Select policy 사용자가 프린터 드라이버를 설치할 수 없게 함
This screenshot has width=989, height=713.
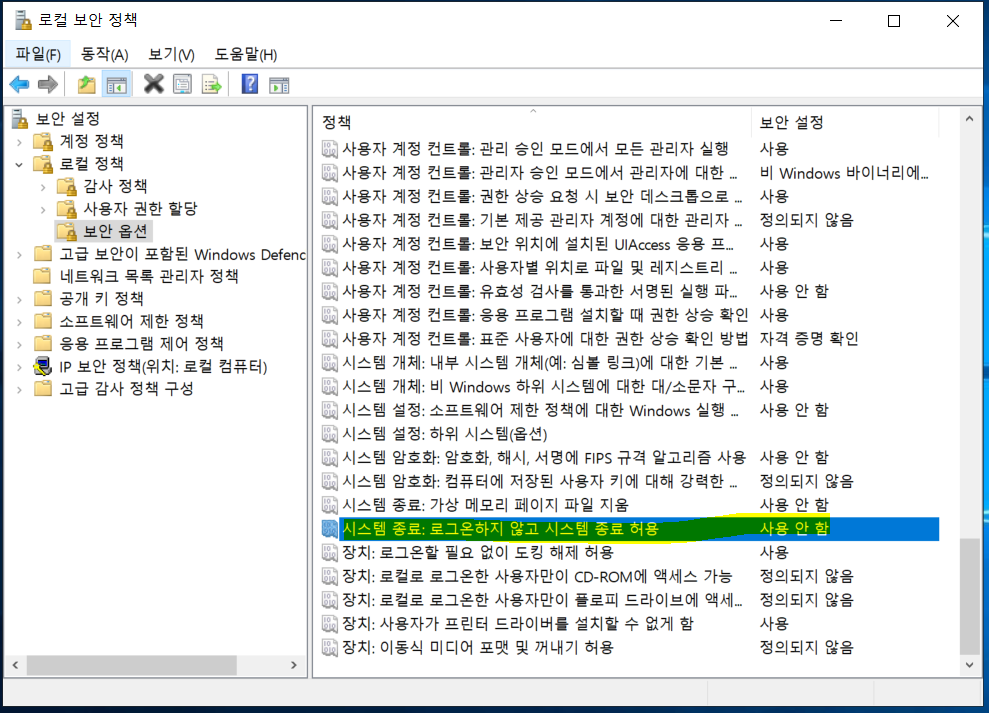pos(517,624)
